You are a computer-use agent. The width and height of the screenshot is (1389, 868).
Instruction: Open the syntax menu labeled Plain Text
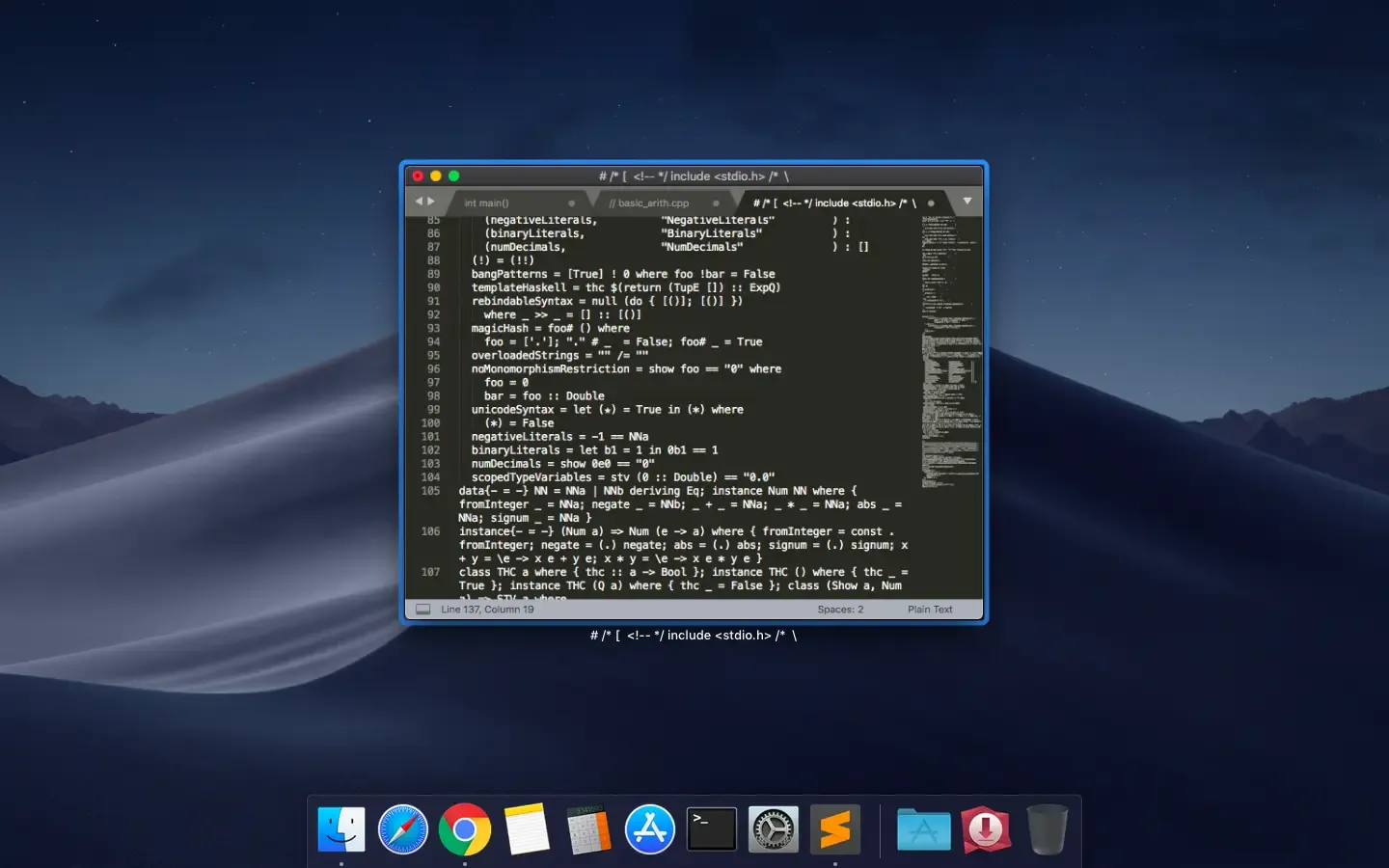point(930,609)
